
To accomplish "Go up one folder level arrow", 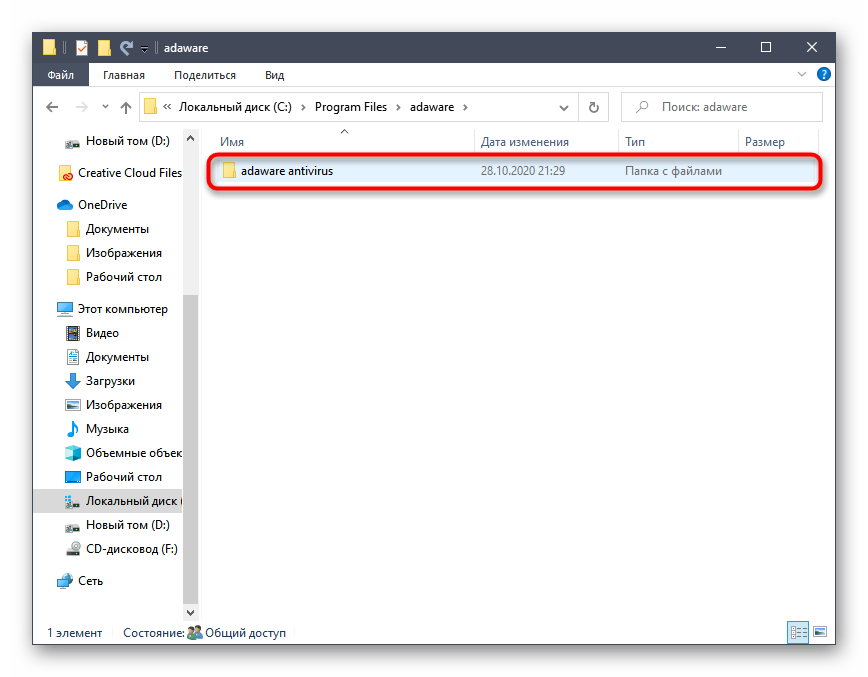I will (x=126, y=107).
